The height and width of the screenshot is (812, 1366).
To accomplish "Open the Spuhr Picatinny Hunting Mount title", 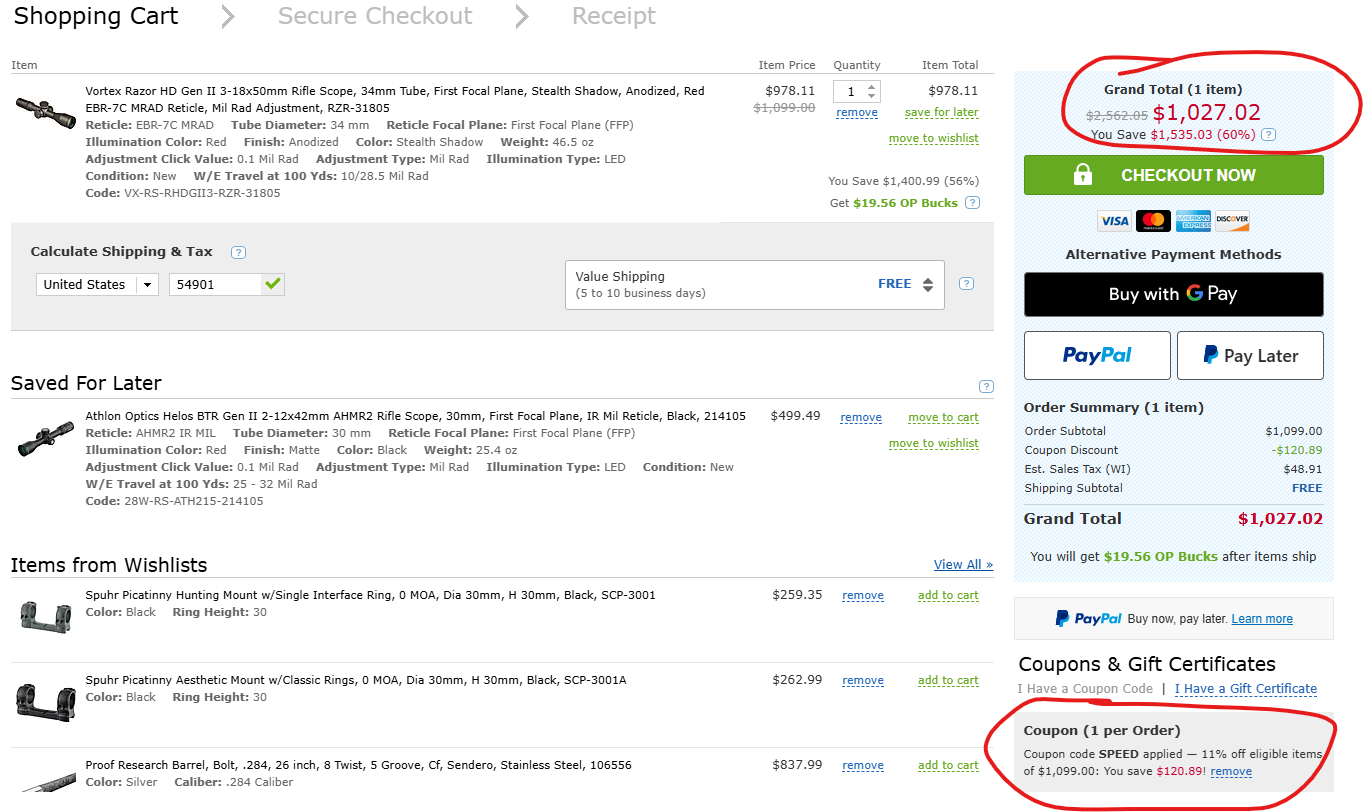I will (370, 595).
